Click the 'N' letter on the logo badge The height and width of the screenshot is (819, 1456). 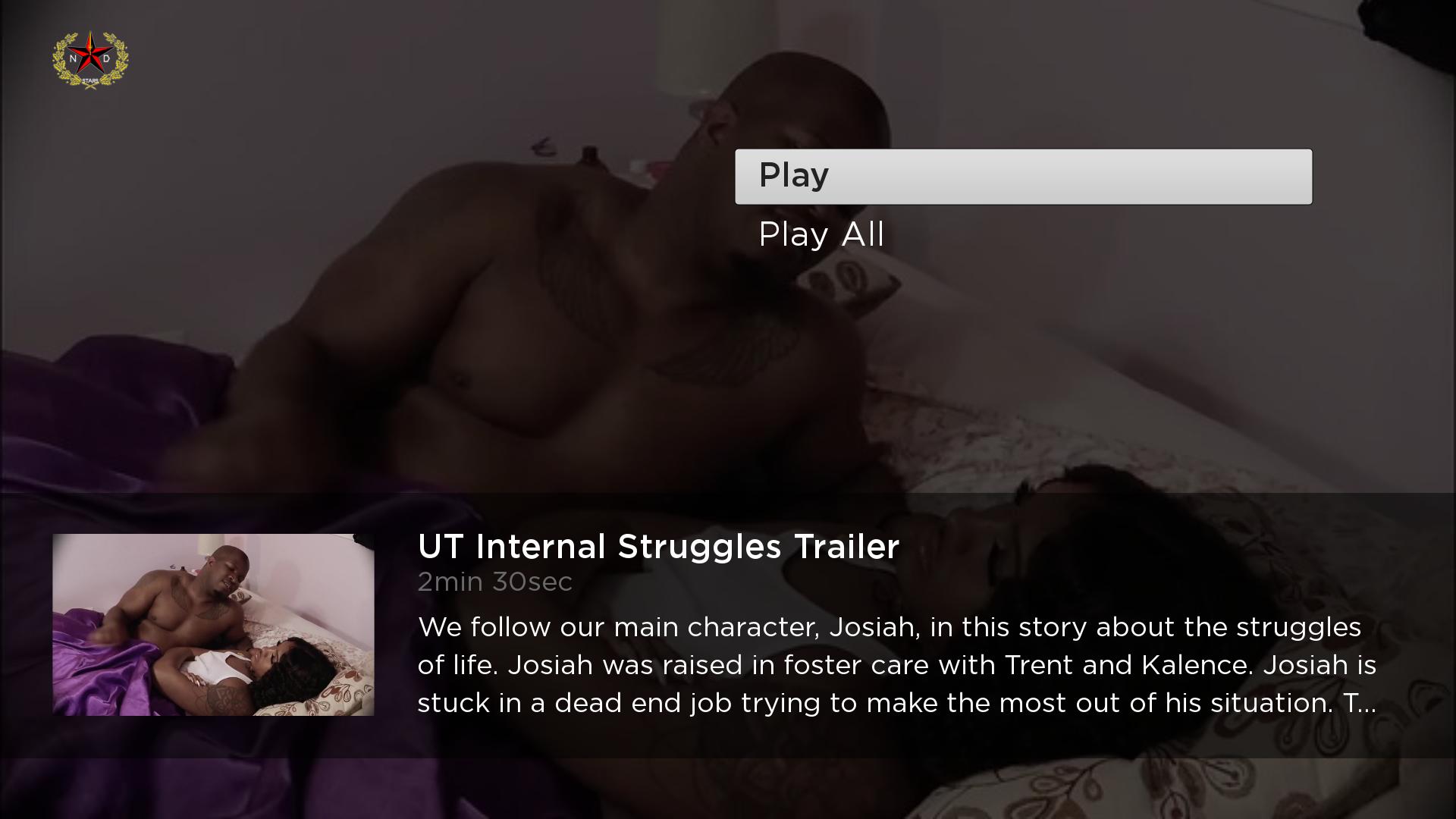[x=74, y=59]
